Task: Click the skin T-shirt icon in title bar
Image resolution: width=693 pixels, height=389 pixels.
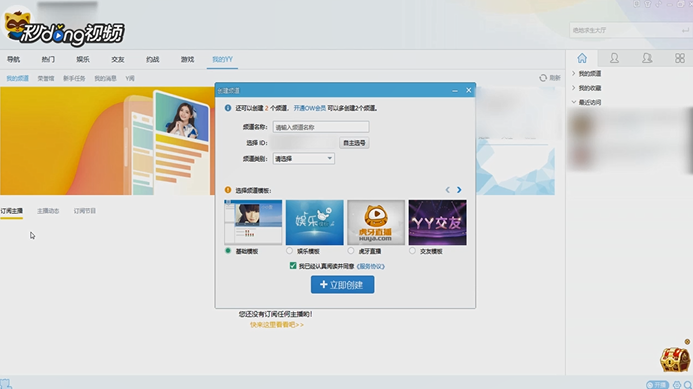Action: pos(647,4)
